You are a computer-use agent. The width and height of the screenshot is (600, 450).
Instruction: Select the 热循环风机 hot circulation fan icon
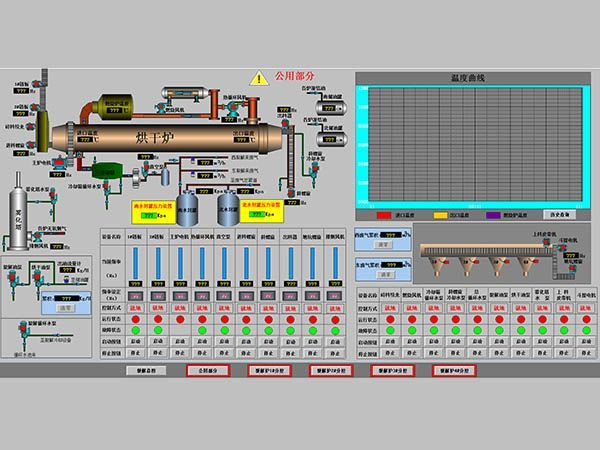231,108
